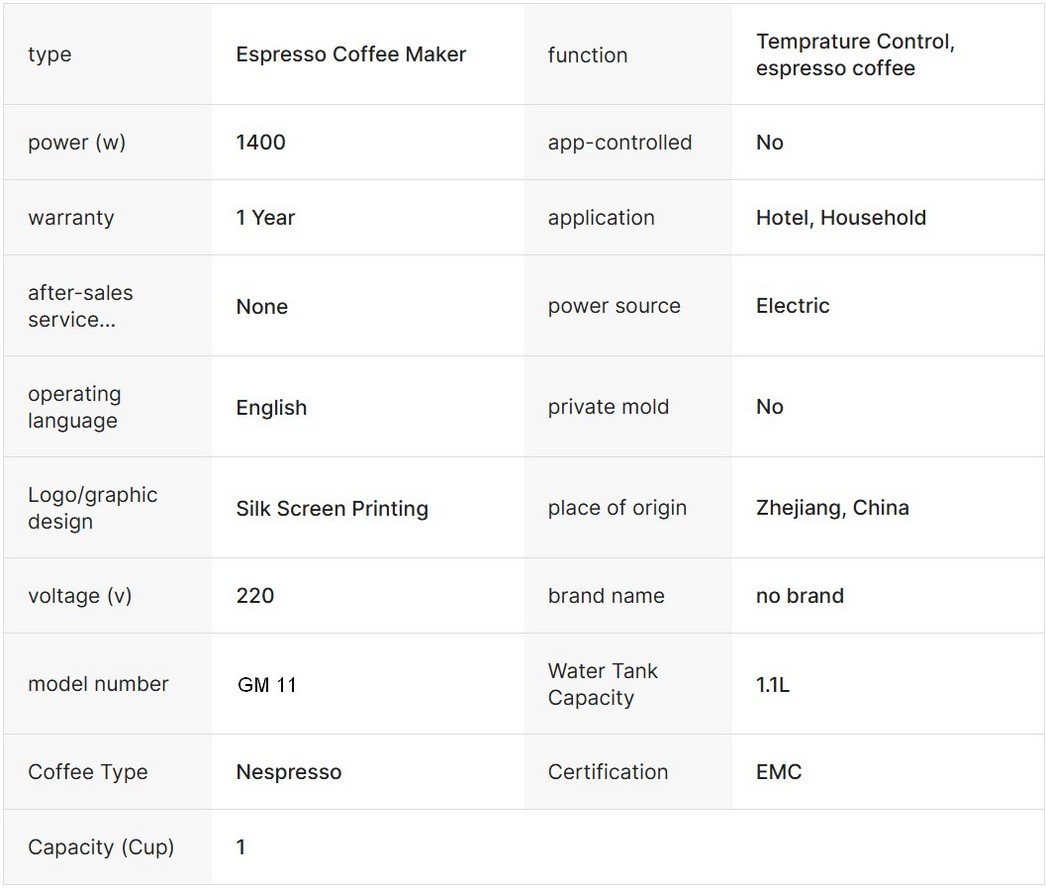The image size is (1046, 888).
Task: Select the "Nespresso" coffee type value
Action: pos(289,772)
